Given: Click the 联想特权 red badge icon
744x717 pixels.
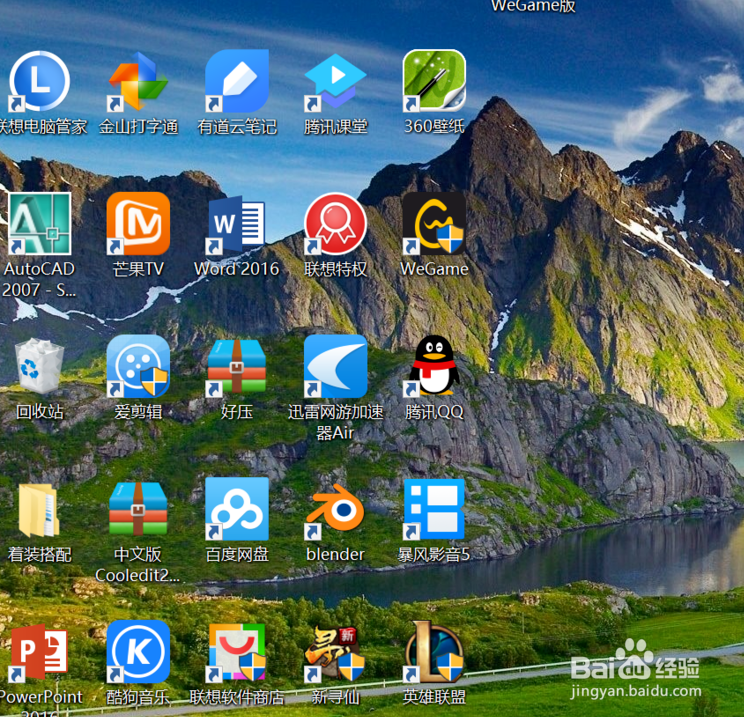Looking at the screenshot, I should (x=335, y=223).
